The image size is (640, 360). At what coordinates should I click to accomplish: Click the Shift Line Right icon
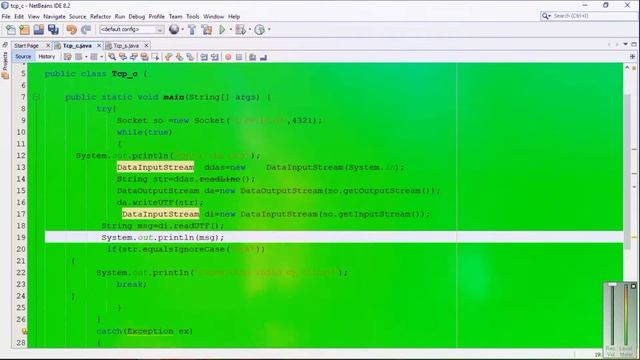pyautogui.click(x=215, y=57)
